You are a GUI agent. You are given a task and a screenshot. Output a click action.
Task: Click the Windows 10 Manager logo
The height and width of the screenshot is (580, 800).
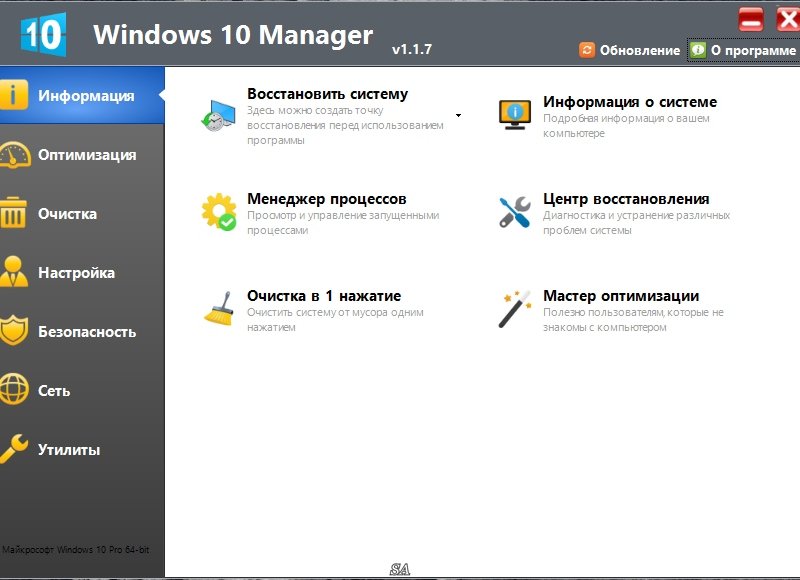43,34
